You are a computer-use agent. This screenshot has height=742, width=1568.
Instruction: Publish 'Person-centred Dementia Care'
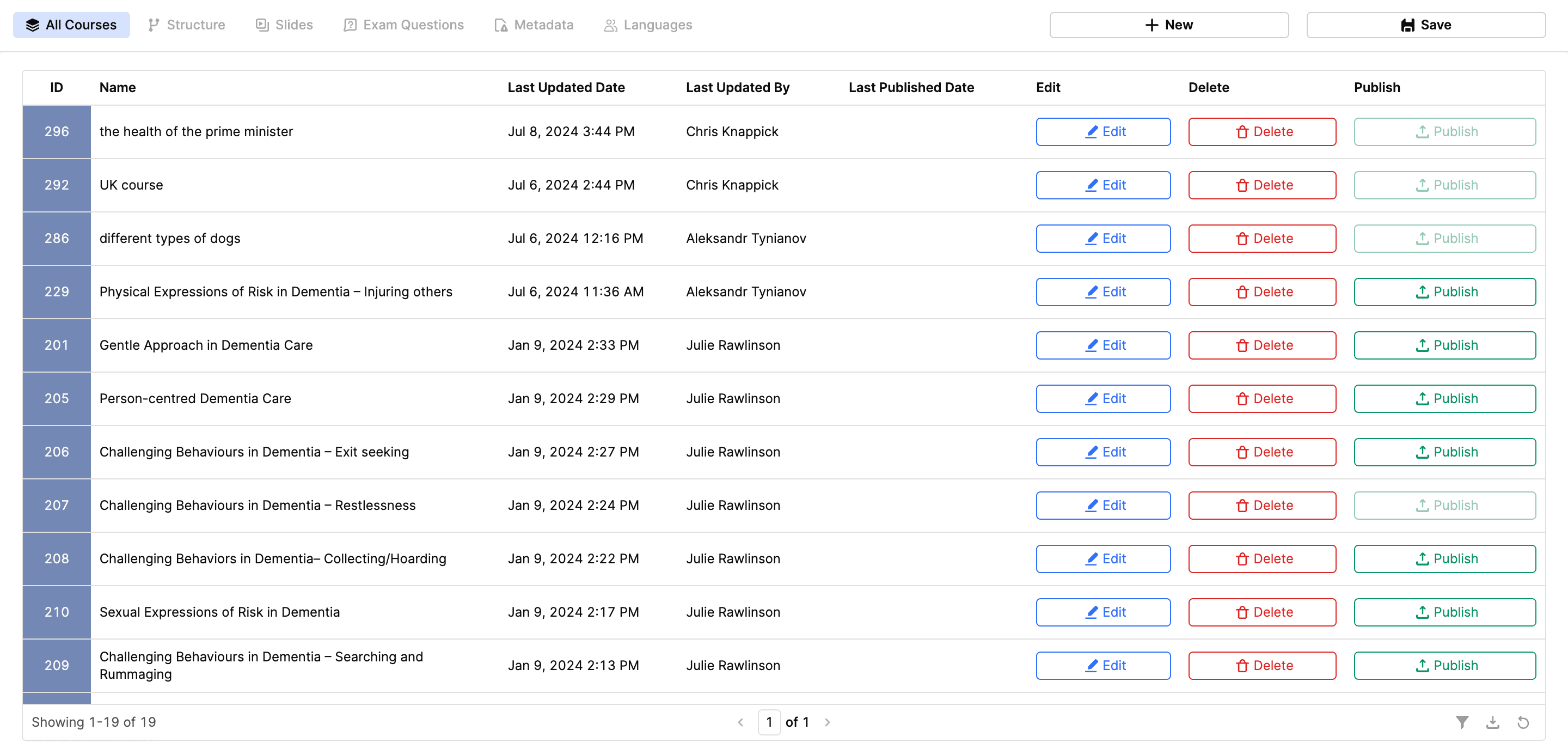click(1444, 398)
